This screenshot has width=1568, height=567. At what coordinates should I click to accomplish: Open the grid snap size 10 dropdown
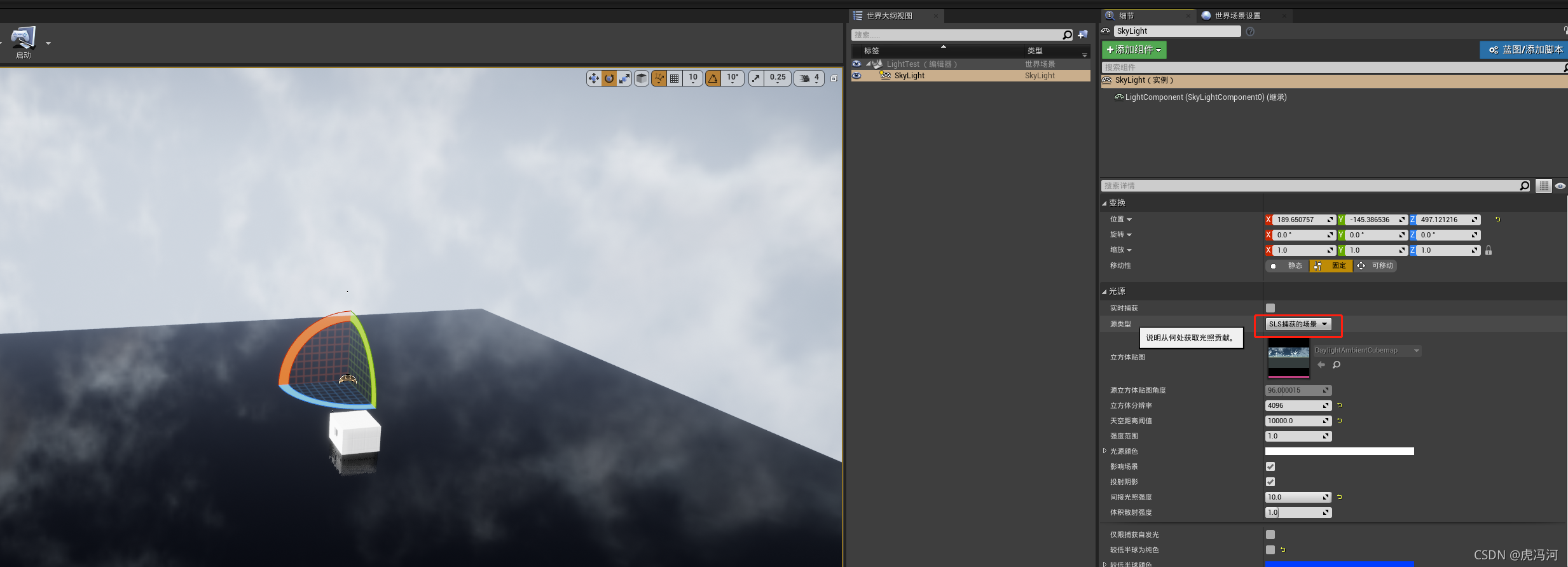pyautogui.click(x=692, y=78)
